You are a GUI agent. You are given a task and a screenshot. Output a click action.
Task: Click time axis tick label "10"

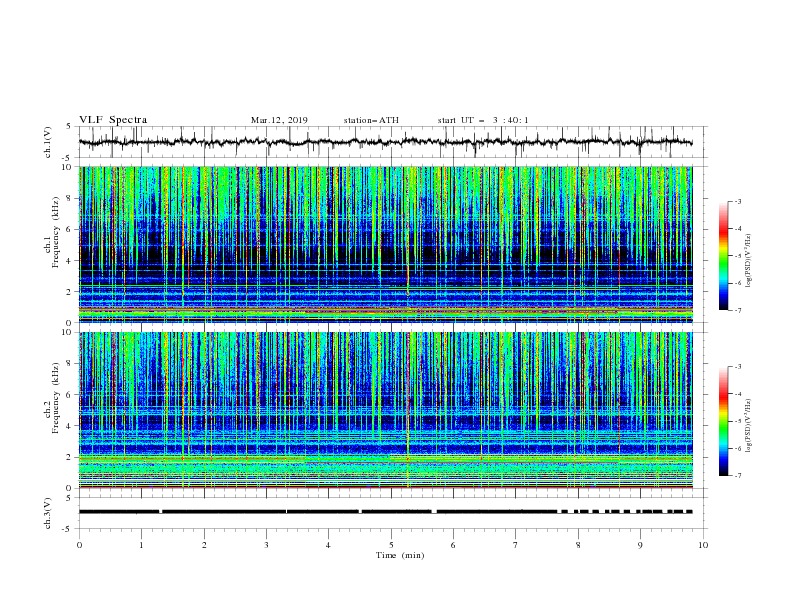click(703, 545)
